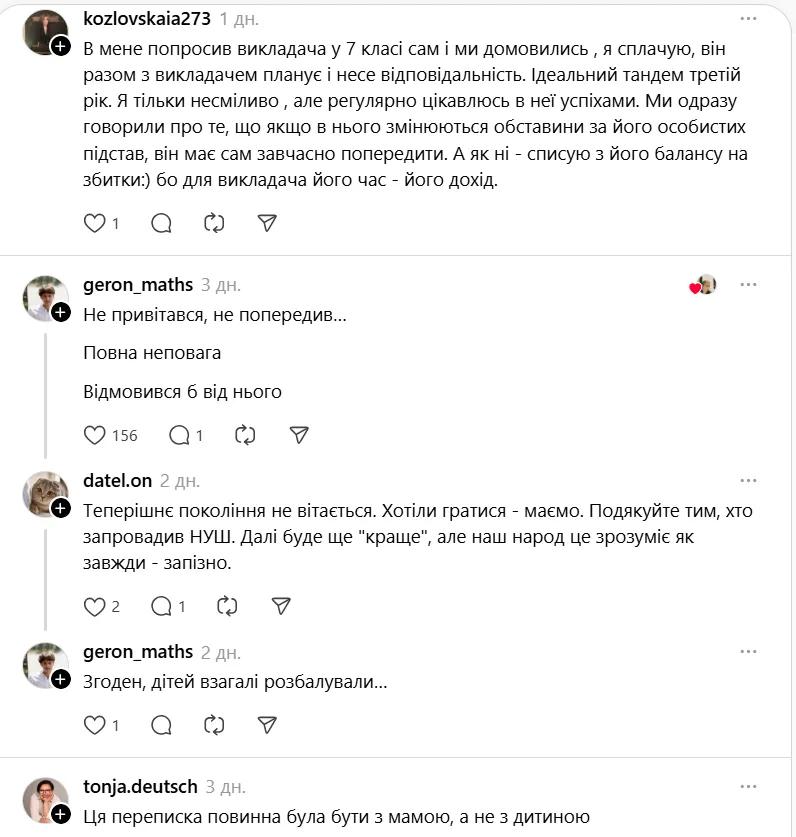Open more options for kozlovskaia273's comment
Viewport: 796px width, 837px height.
[x=748, y=19]
